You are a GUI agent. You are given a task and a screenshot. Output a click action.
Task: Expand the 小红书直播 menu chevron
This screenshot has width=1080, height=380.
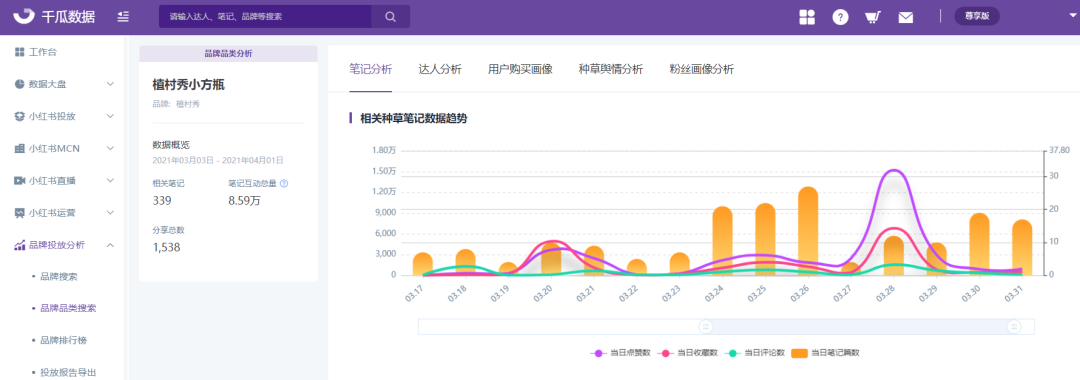[x=110, y=180]
